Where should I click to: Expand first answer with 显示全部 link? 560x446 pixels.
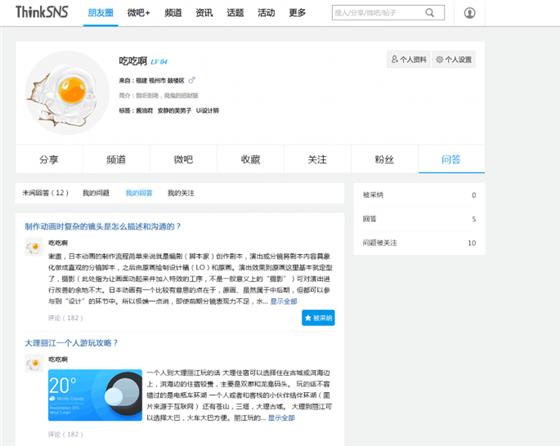click(x=284, y=301)
